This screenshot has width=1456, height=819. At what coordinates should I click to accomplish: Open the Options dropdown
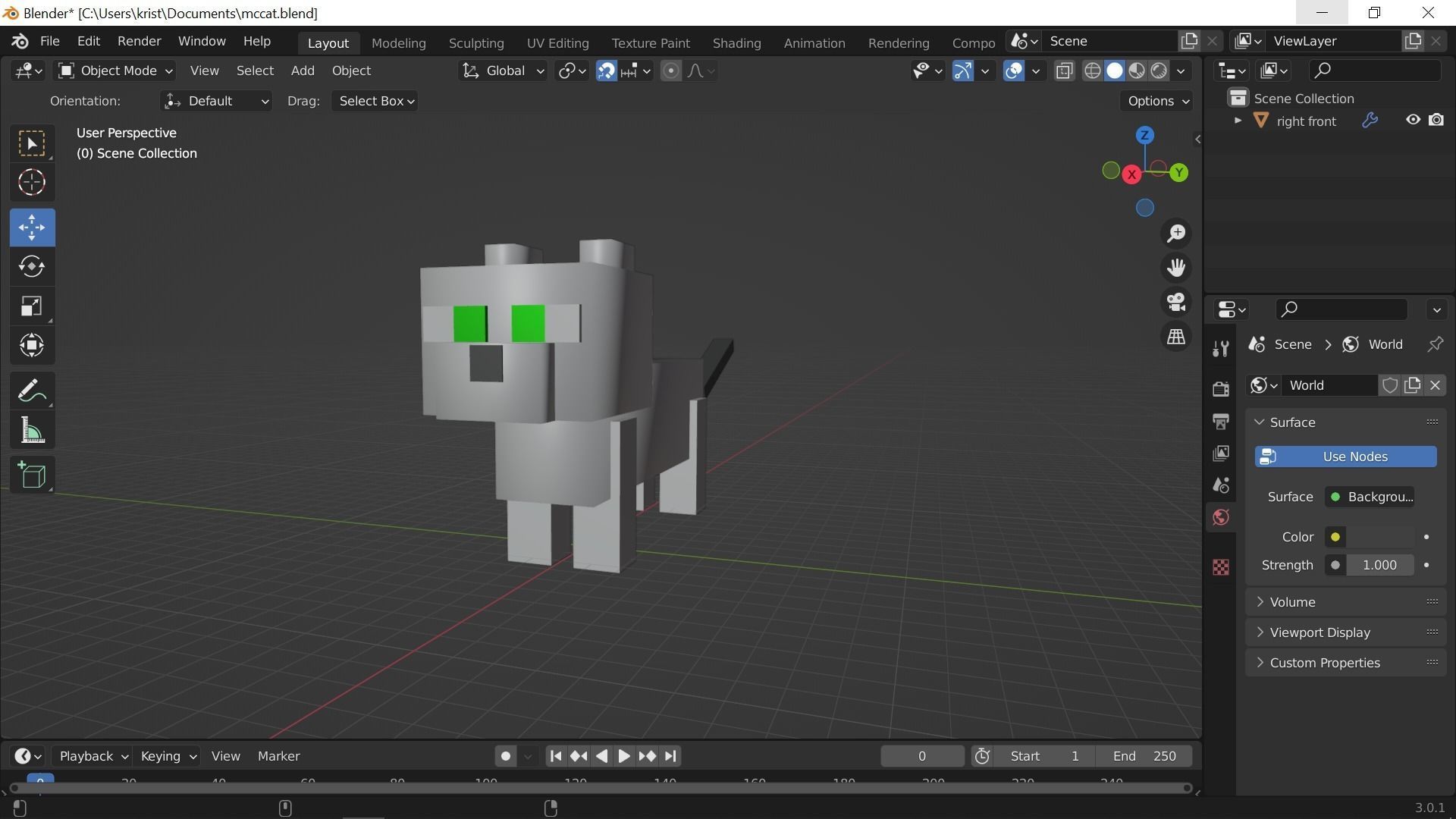[x=1158, y=101]
